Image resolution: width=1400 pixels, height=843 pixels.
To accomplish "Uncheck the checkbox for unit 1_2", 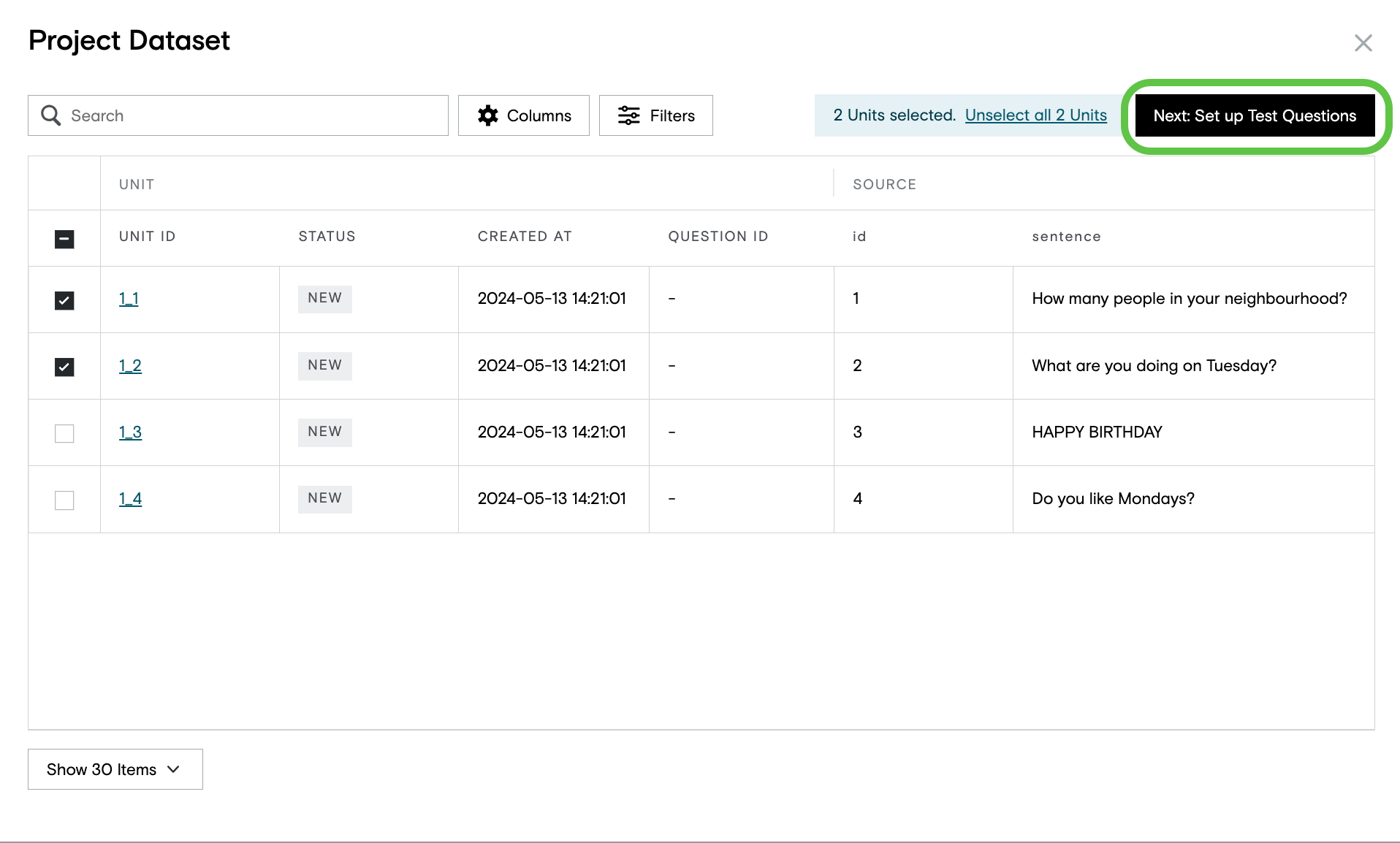I will coord(64,367).
